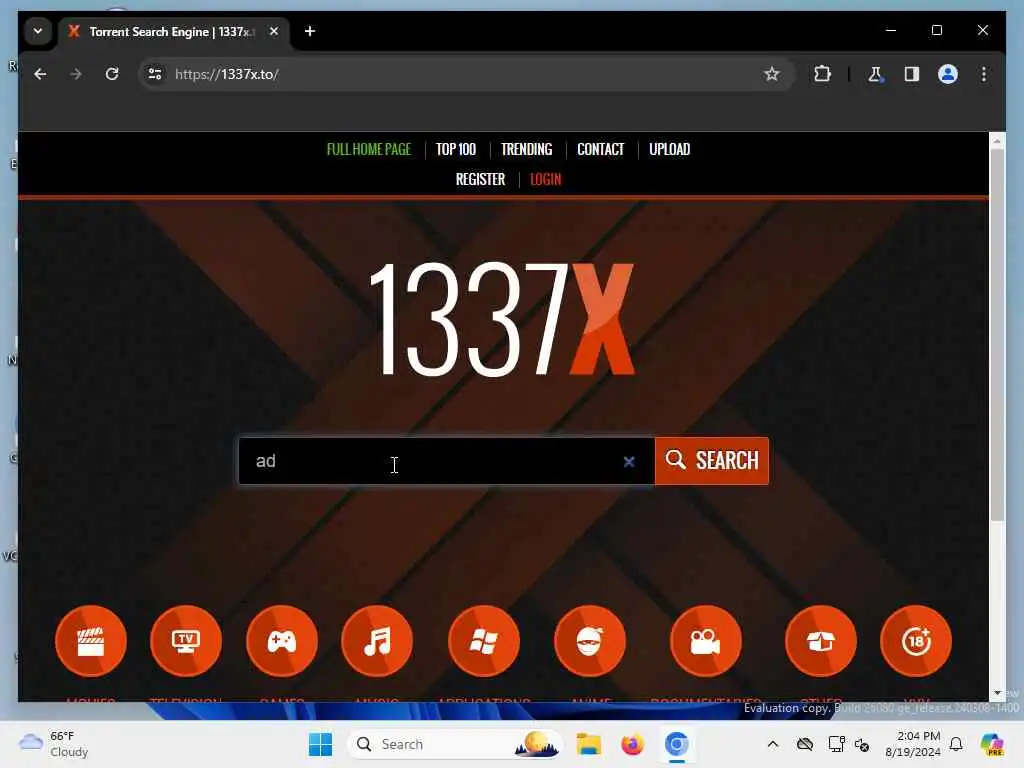
Task: Show hidden system tray icons chevron
Action: 773,744
